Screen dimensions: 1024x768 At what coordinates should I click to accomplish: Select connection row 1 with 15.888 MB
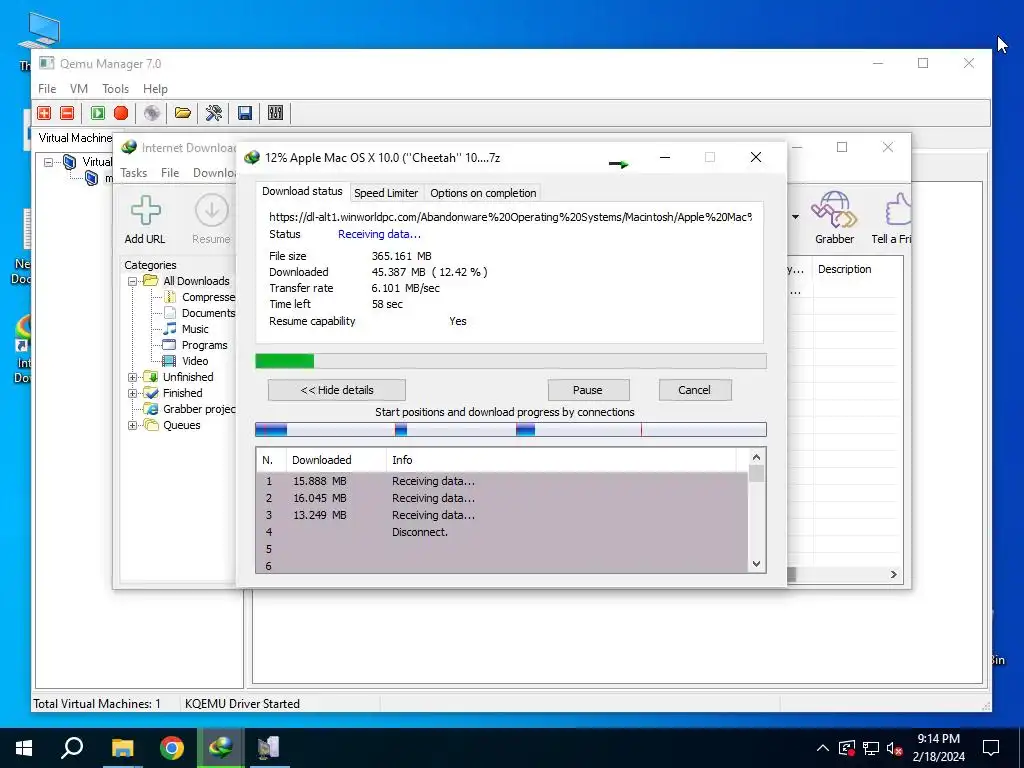pos(502,481)
